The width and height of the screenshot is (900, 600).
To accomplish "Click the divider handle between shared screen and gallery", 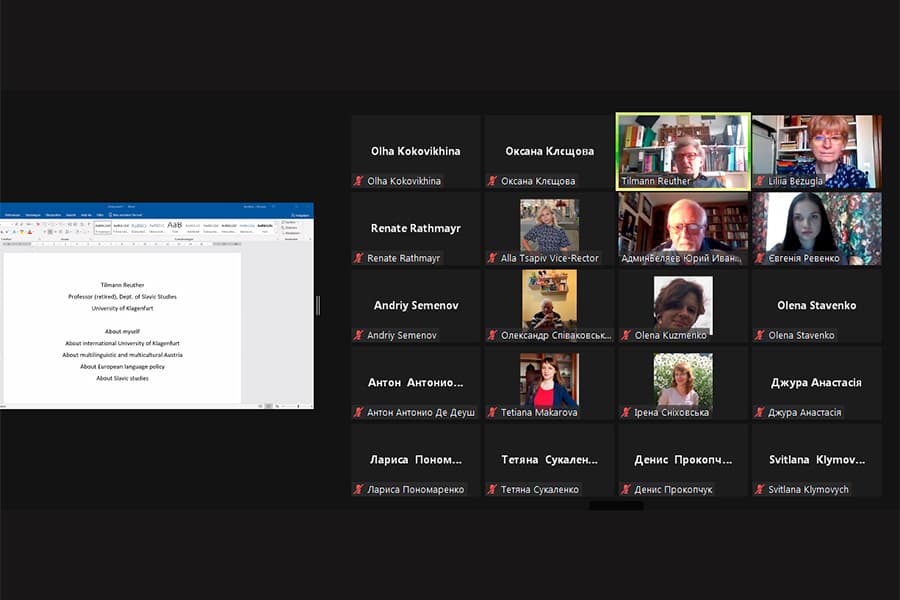I will [318, 305].
